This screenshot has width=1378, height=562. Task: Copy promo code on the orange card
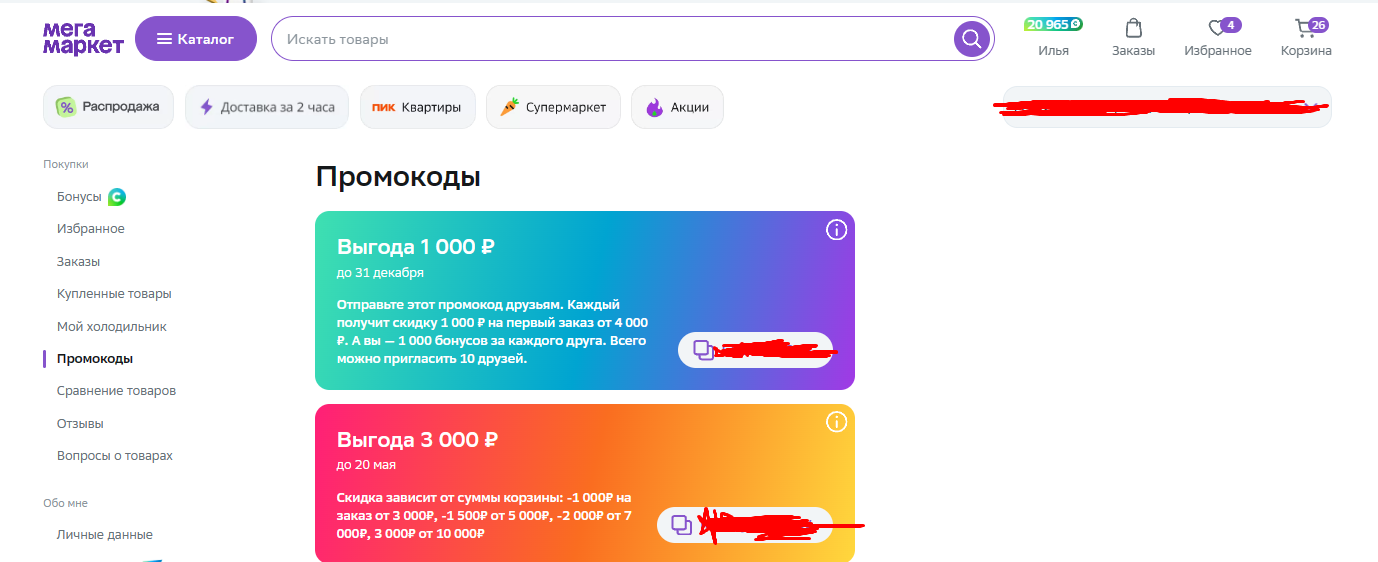[x=682, y=525]
